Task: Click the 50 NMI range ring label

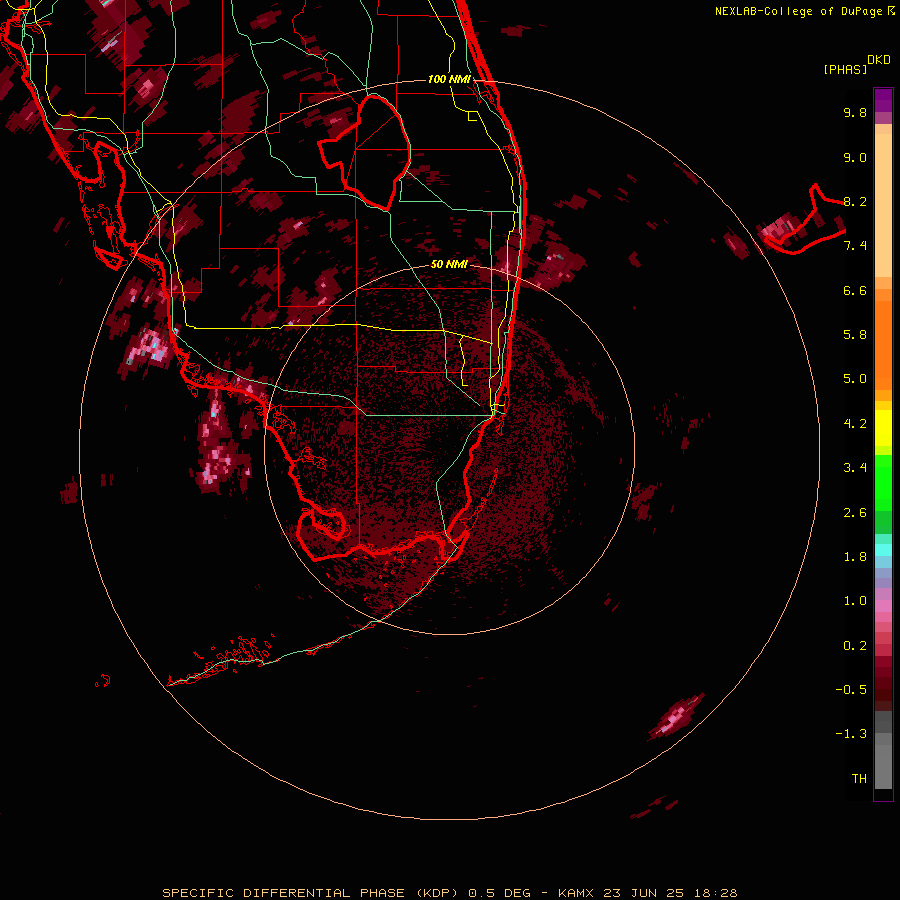Action: coord(449,264)
